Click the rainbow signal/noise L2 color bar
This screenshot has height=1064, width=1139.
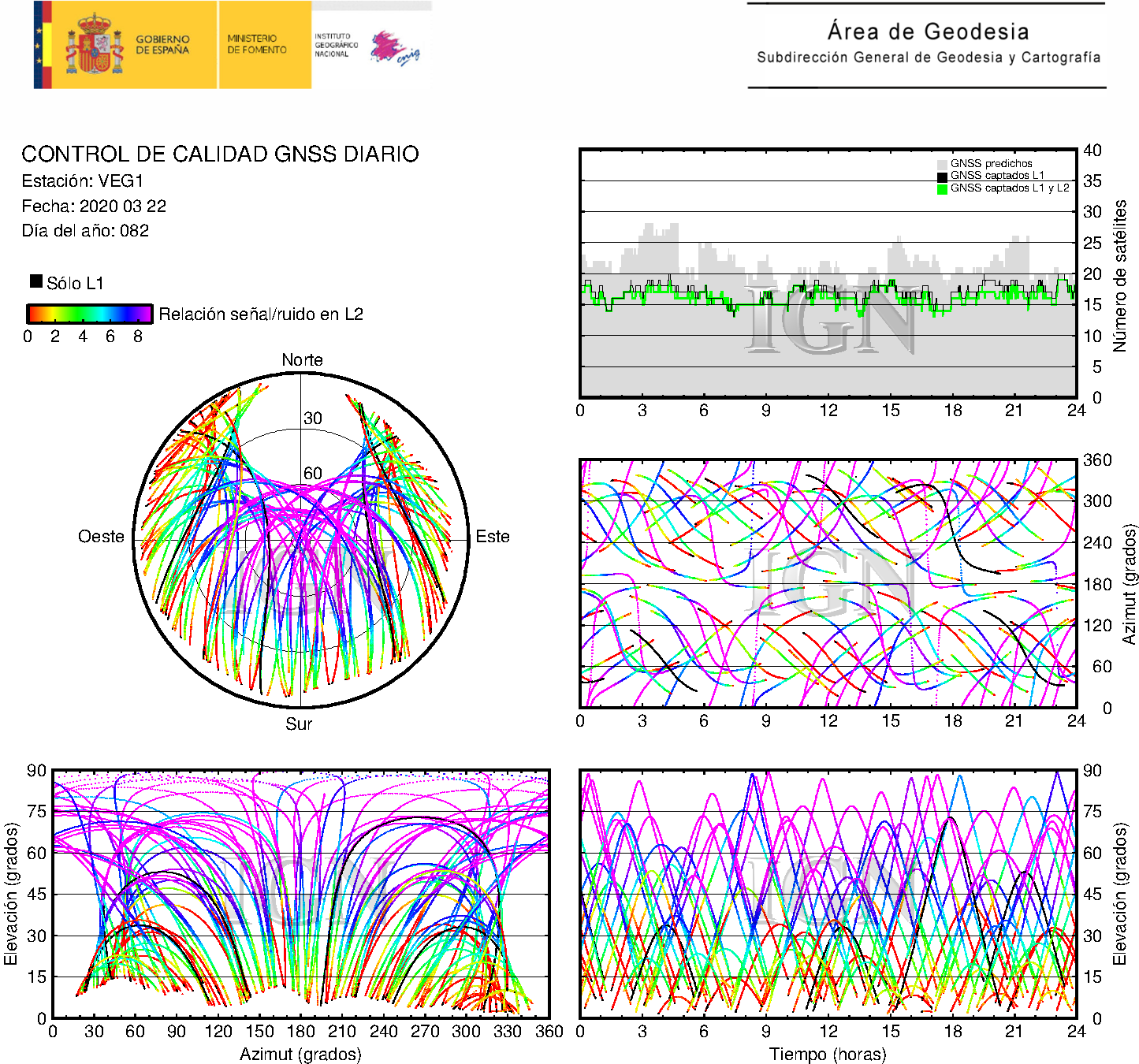click(x=89, y=314)
